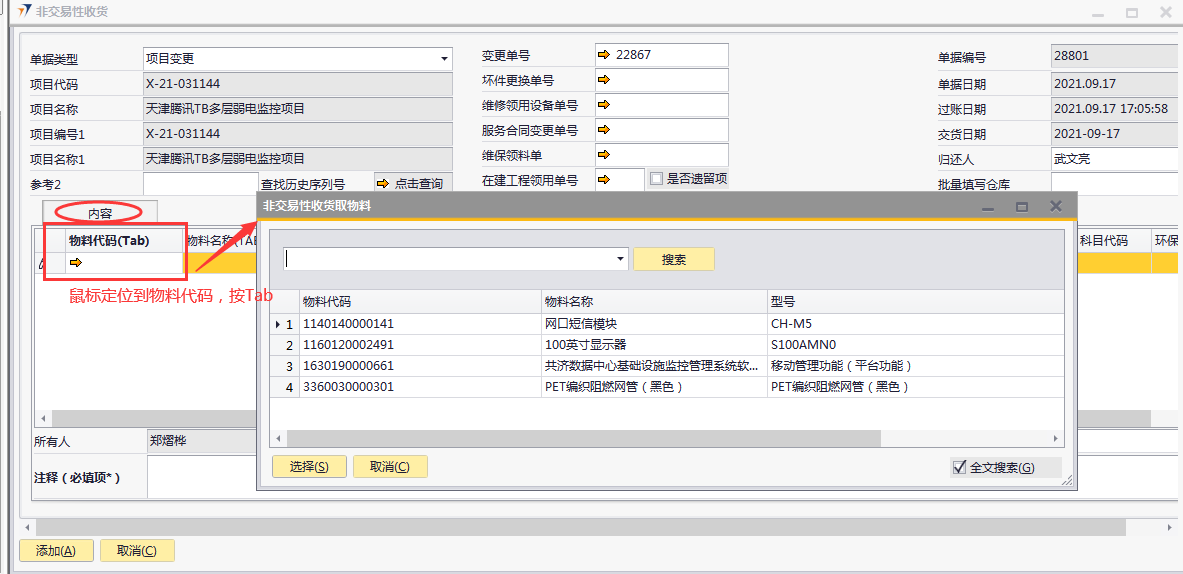Click the arrow icon in 物料代码 cell
Image resolution: width=1183 pixels, height=574 pixels.
pos(75,263)
